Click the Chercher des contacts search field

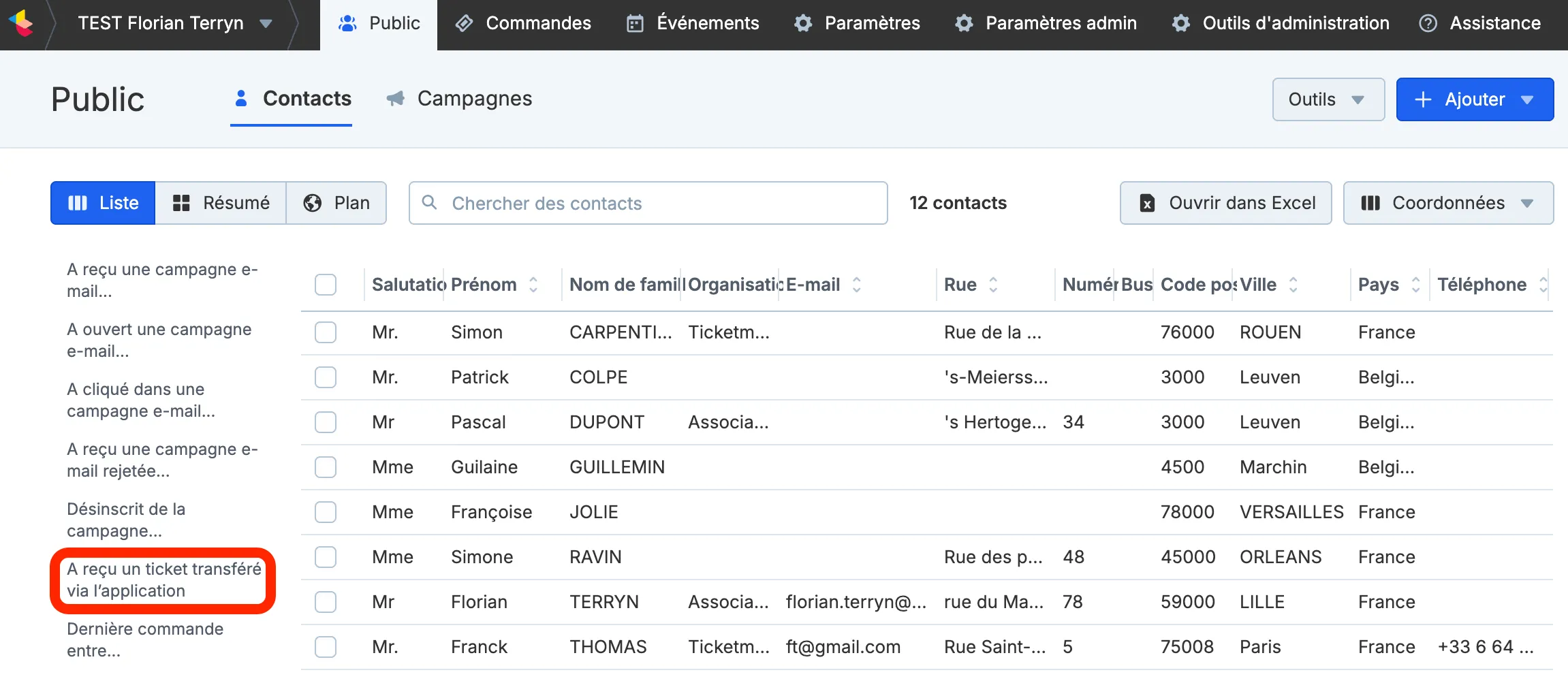tap(648, 203)
